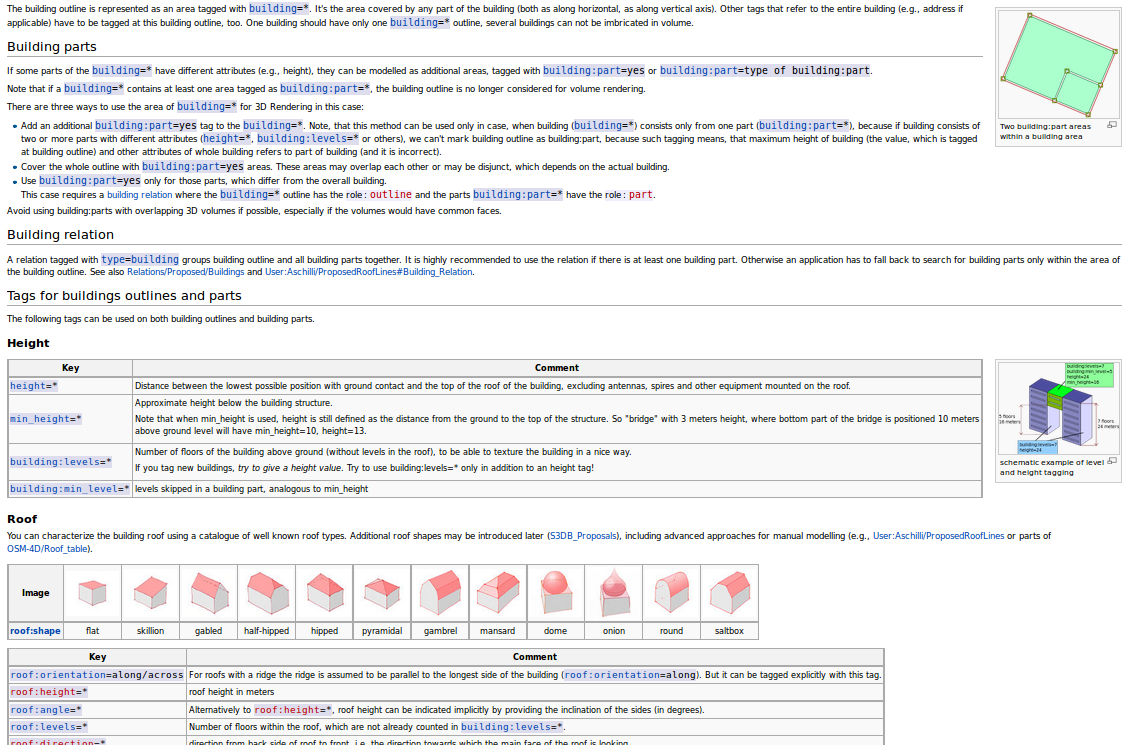Viewport: 1137px width, 745px height.
Task: Follow the Relations/Proposed/Buildings link
Action: [x=185, y=272]
